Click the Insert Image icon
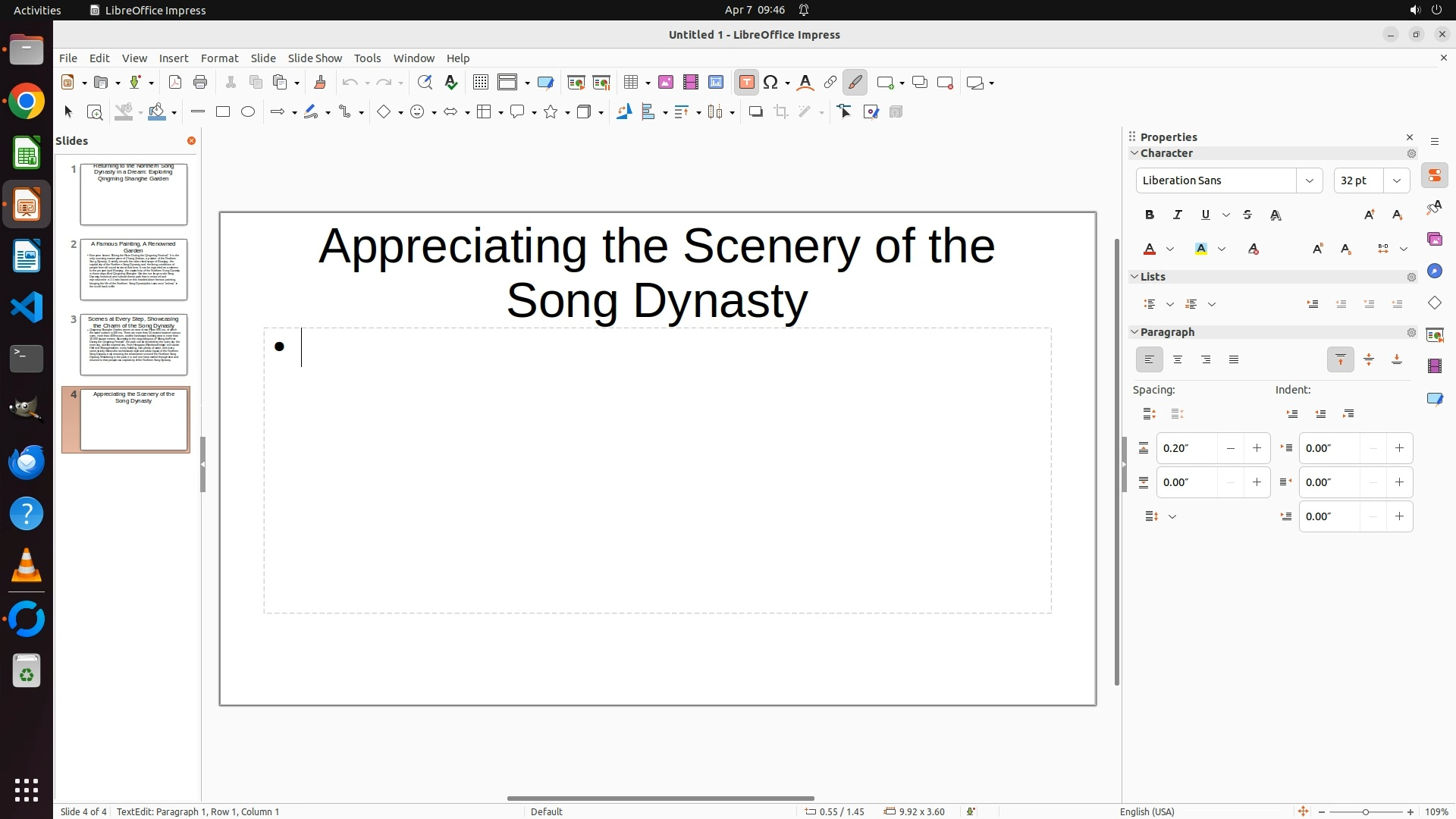This screenshot has height=819, width=1456. click(x=666, y=83)
